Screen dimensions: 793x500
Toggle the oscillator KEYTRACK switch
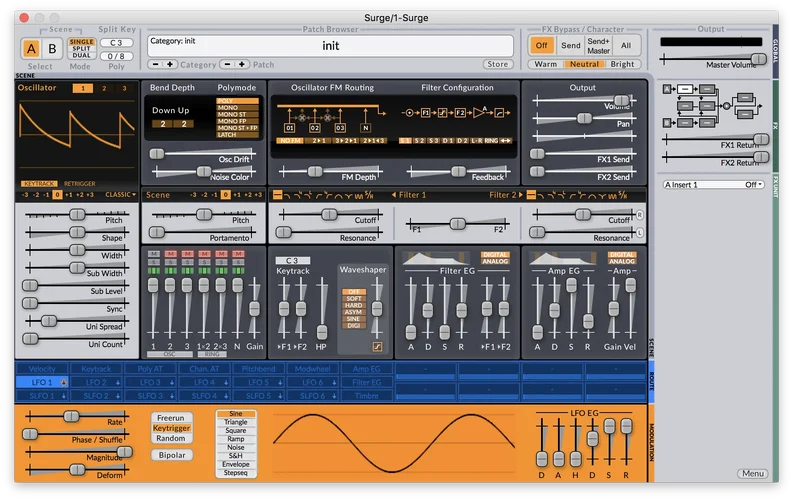[x=39, y=184]
